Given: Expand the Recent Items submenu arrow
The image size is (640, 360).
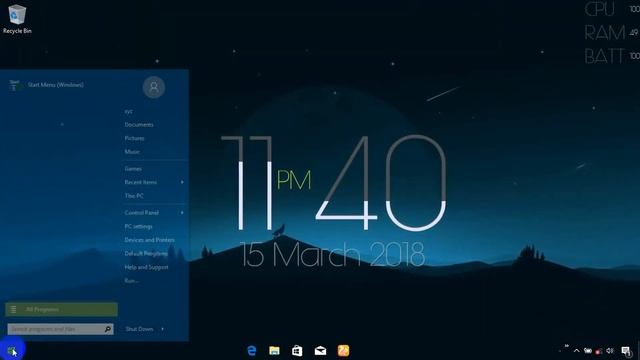Looking at the screenshot, I should tap(182, 182).
